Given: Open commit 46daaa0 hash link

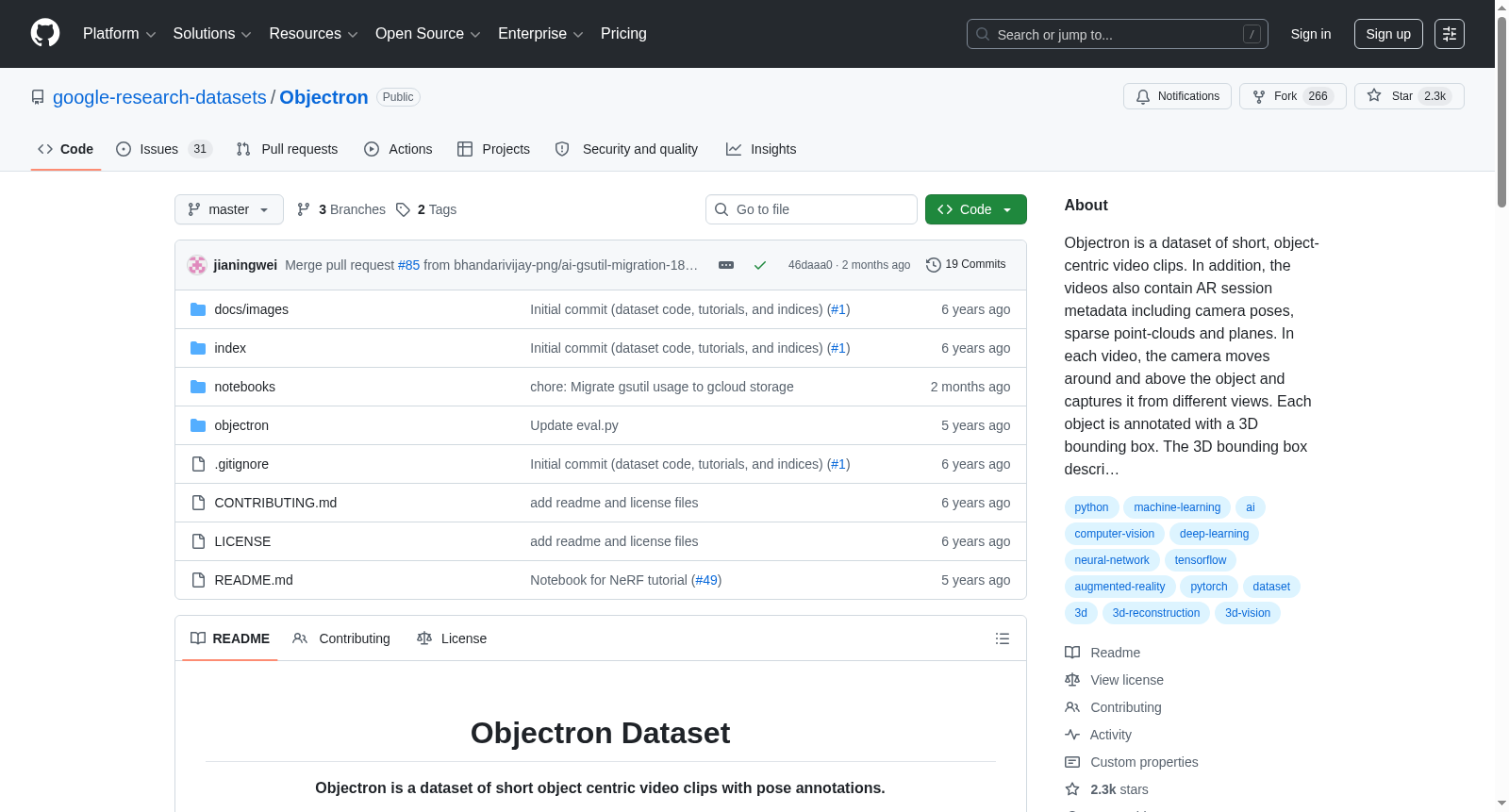Looking at the screenshot, I should [810, 265].
